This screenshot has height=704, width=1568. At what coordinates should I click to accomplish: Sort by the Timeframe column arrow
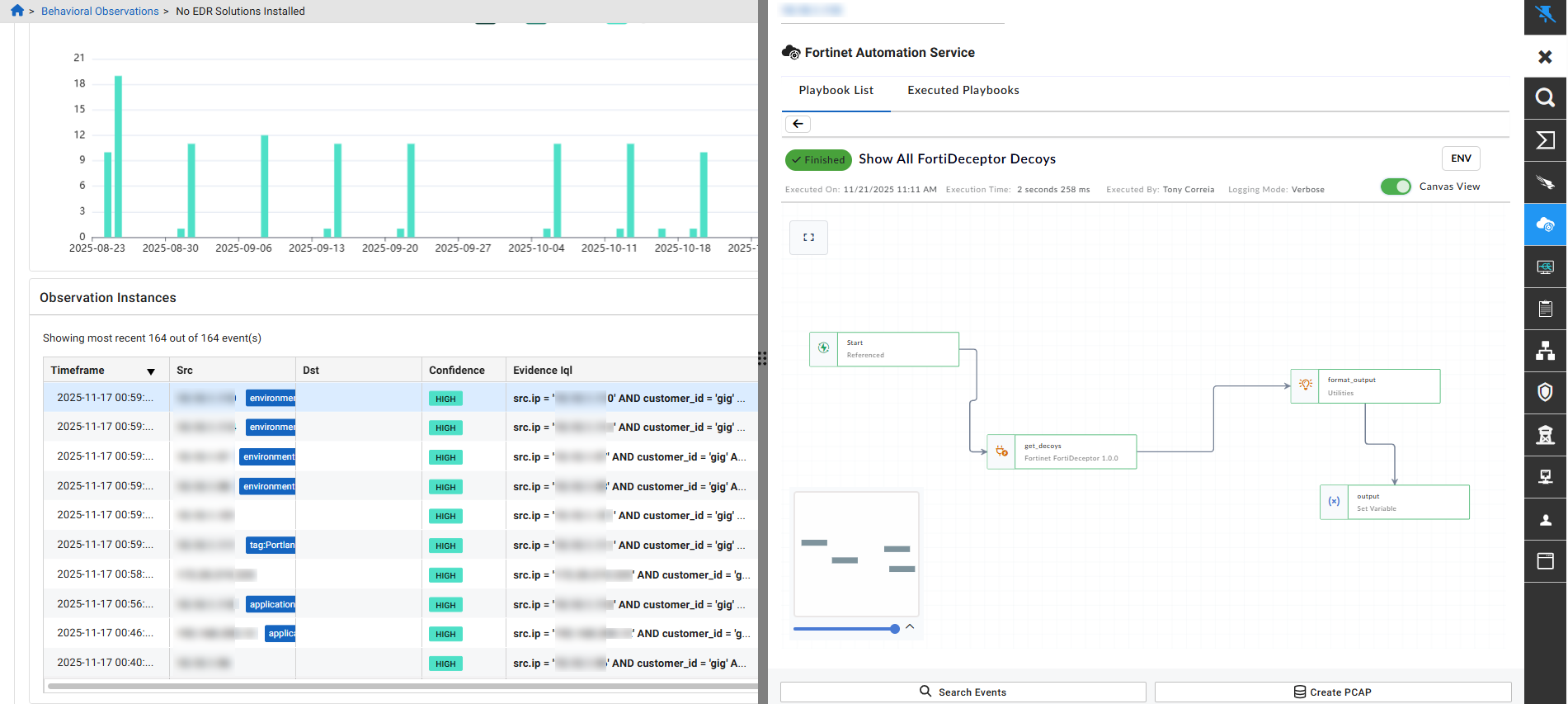pyautogui.click(x=151, y=371)
